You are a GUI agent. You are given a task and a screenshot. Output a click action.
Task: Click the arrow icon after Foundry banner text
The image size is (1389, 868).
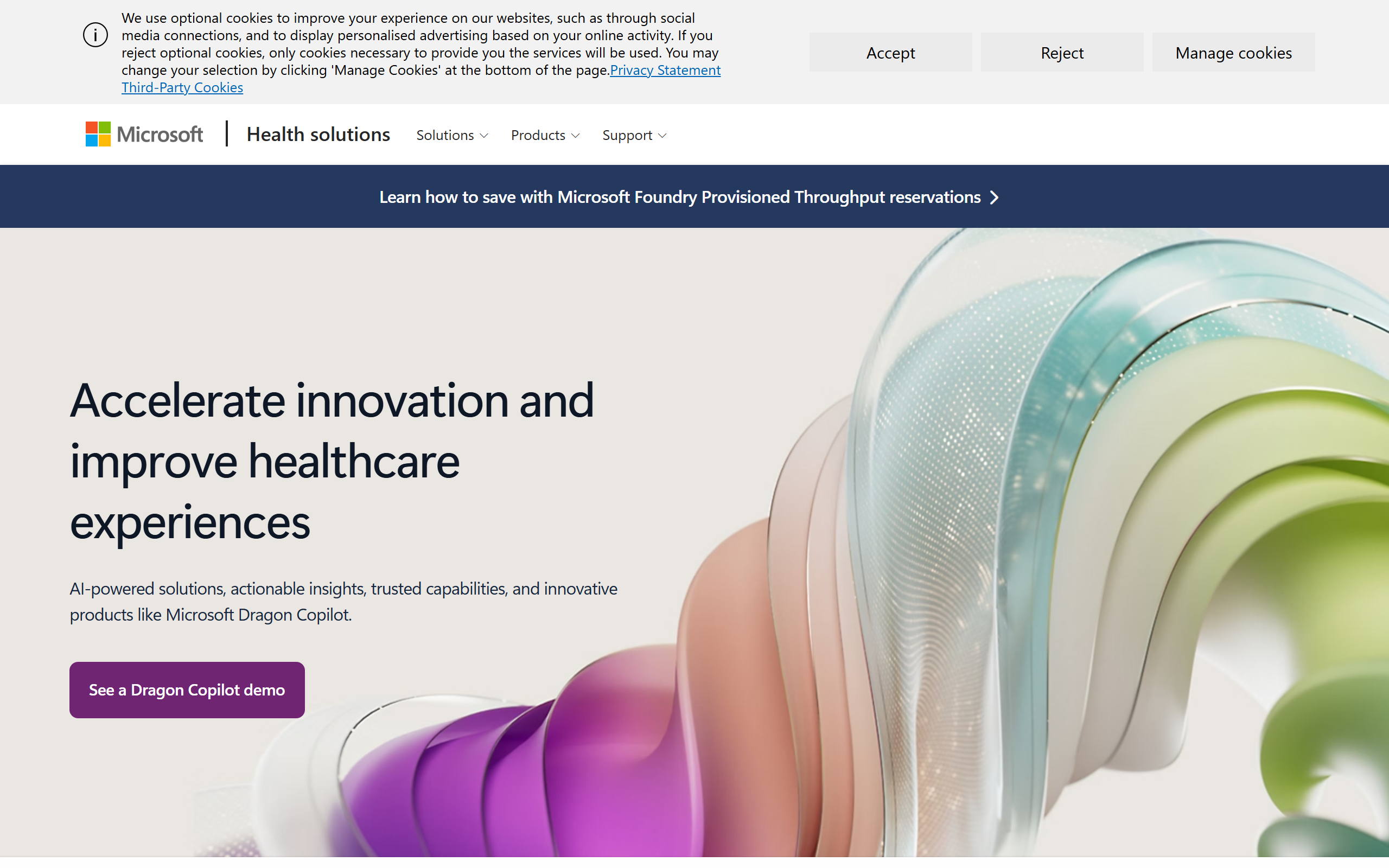click(x=995, y=197)
